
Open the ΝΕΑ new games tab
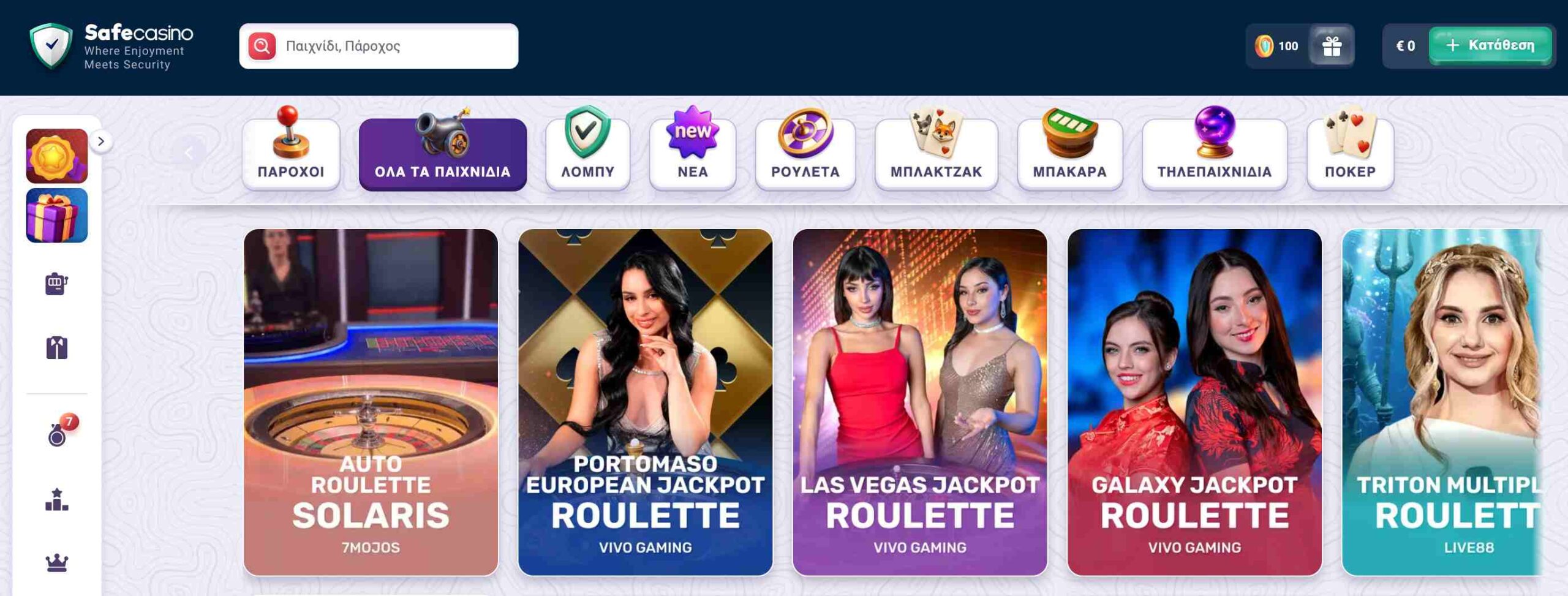click(x=693, y=154)
